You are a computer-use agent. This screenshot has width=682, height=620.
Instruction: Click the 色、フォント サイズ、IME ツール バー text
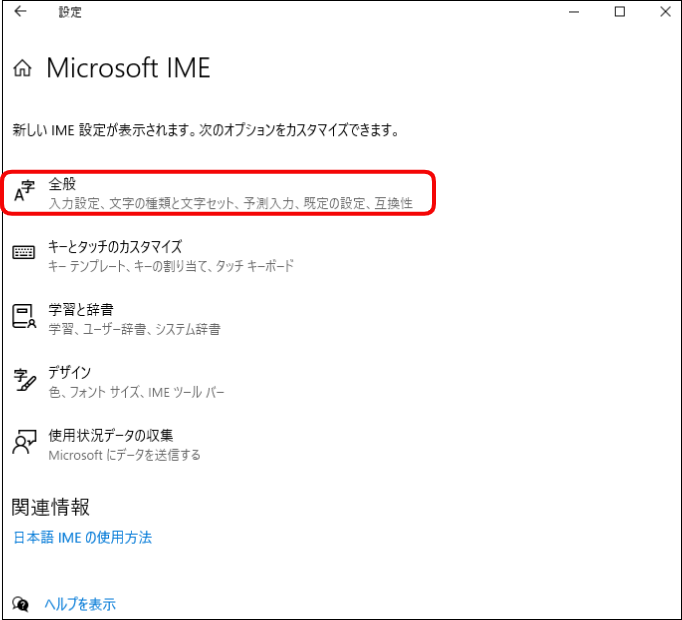pos(136,392)
